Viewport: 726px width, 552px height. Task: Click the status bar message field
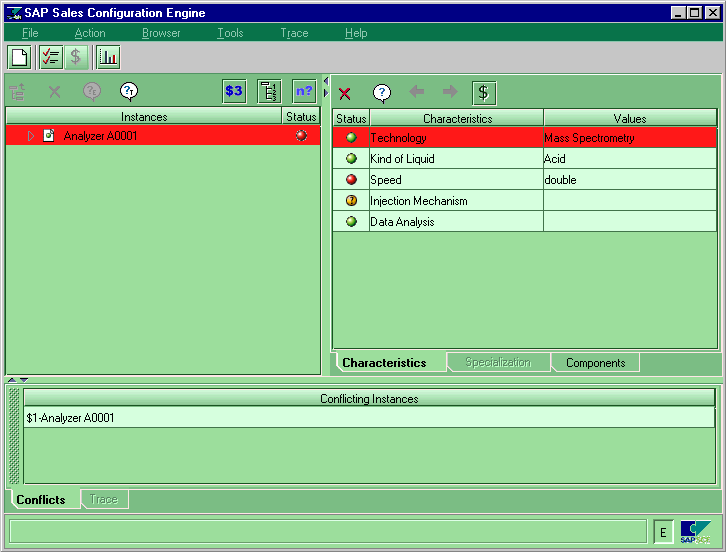[x=328, y=532]
